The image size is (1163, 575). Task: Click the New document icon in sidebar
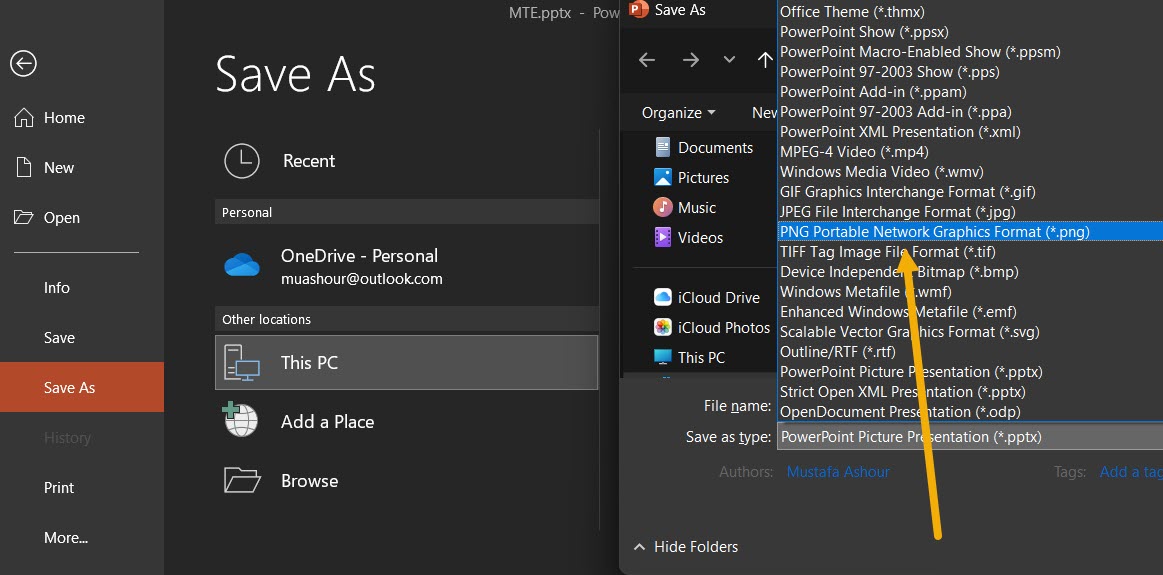[24, 167]
